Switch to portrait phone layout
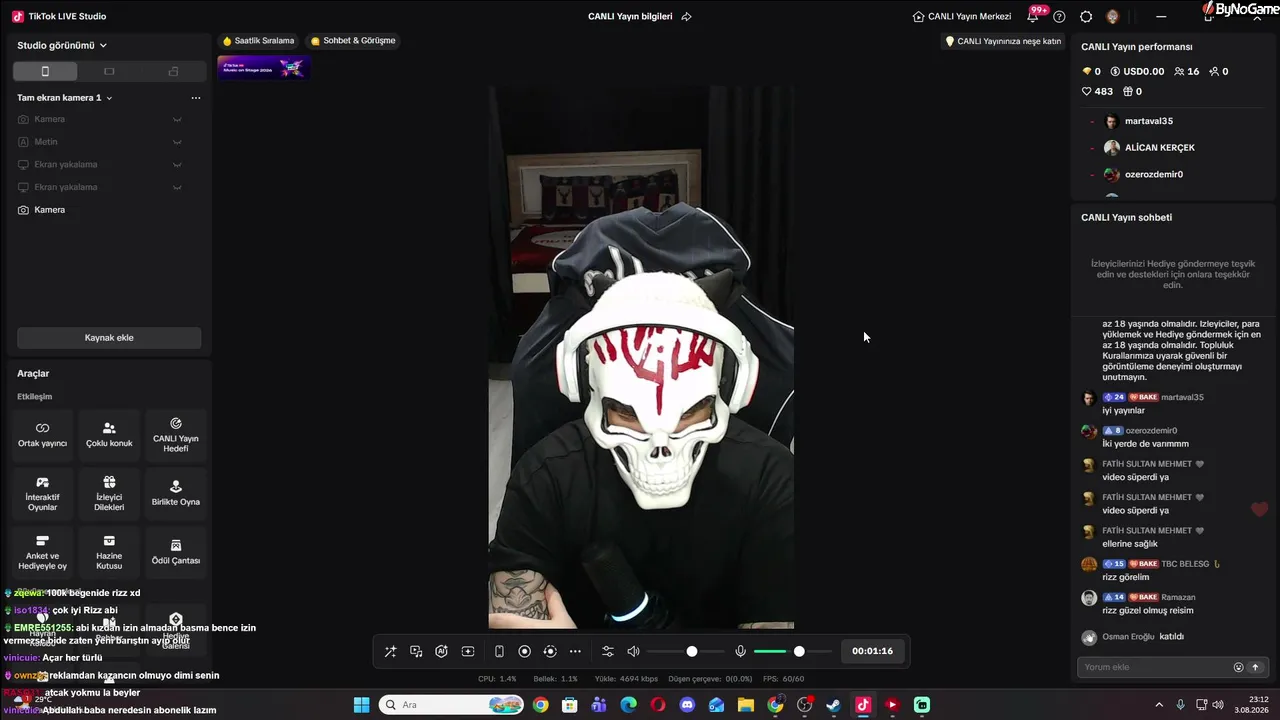 pos(45,71)
